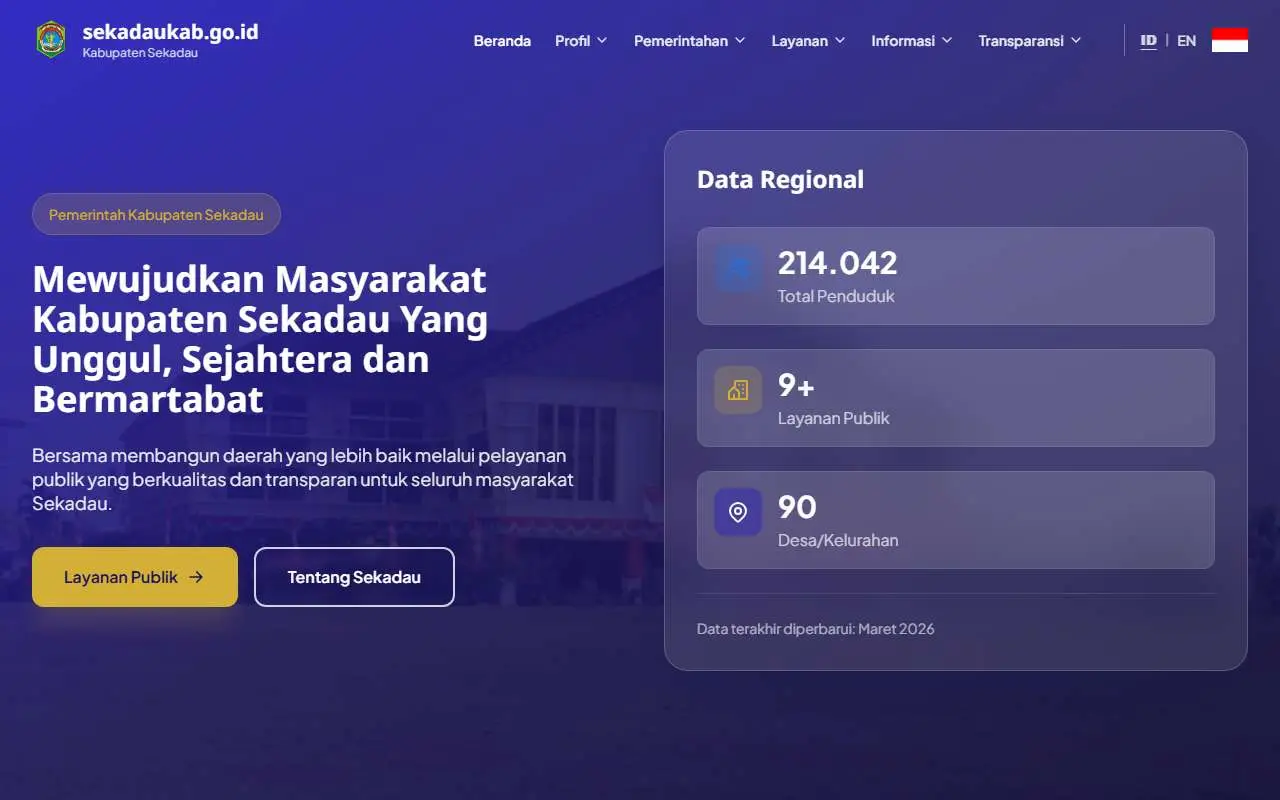The height and width of the screenshot is (800, 1280).
Task: Select the 214.042 Total Penduduk card
Action: (956, 276)
